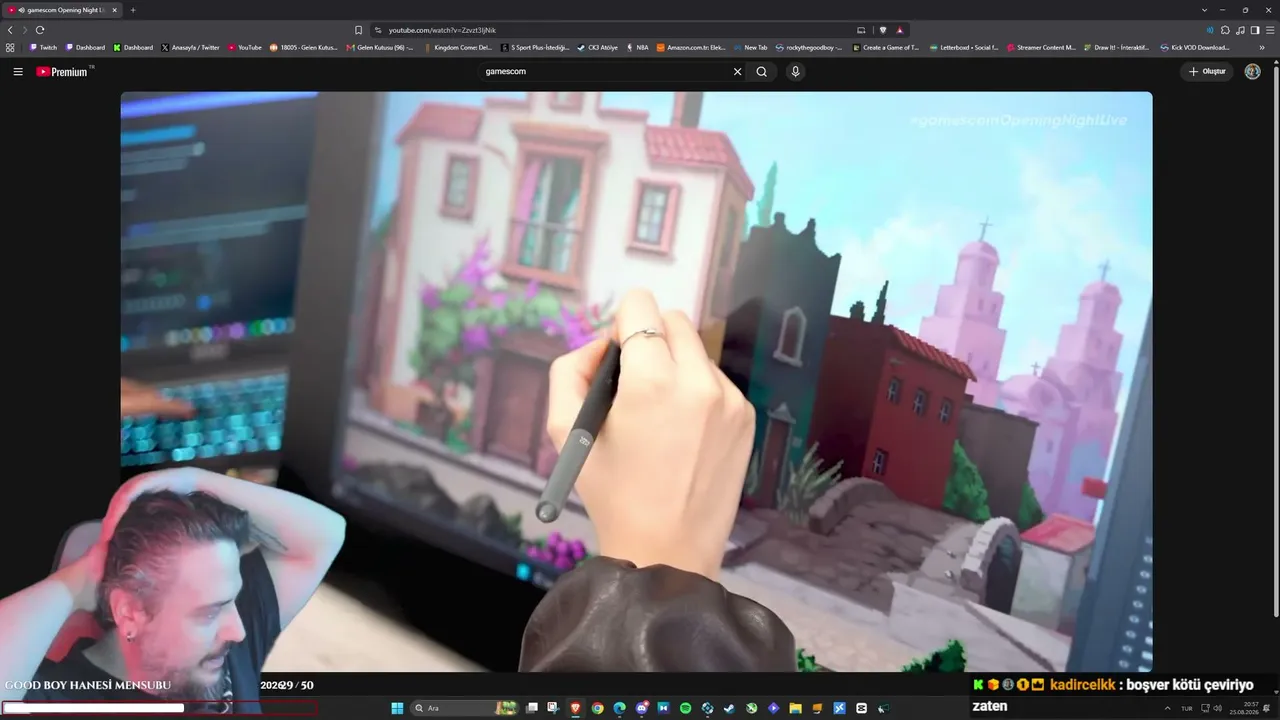1280x720 pixels.
Task: Reload the current YouTube page
Action: point(40,30)
